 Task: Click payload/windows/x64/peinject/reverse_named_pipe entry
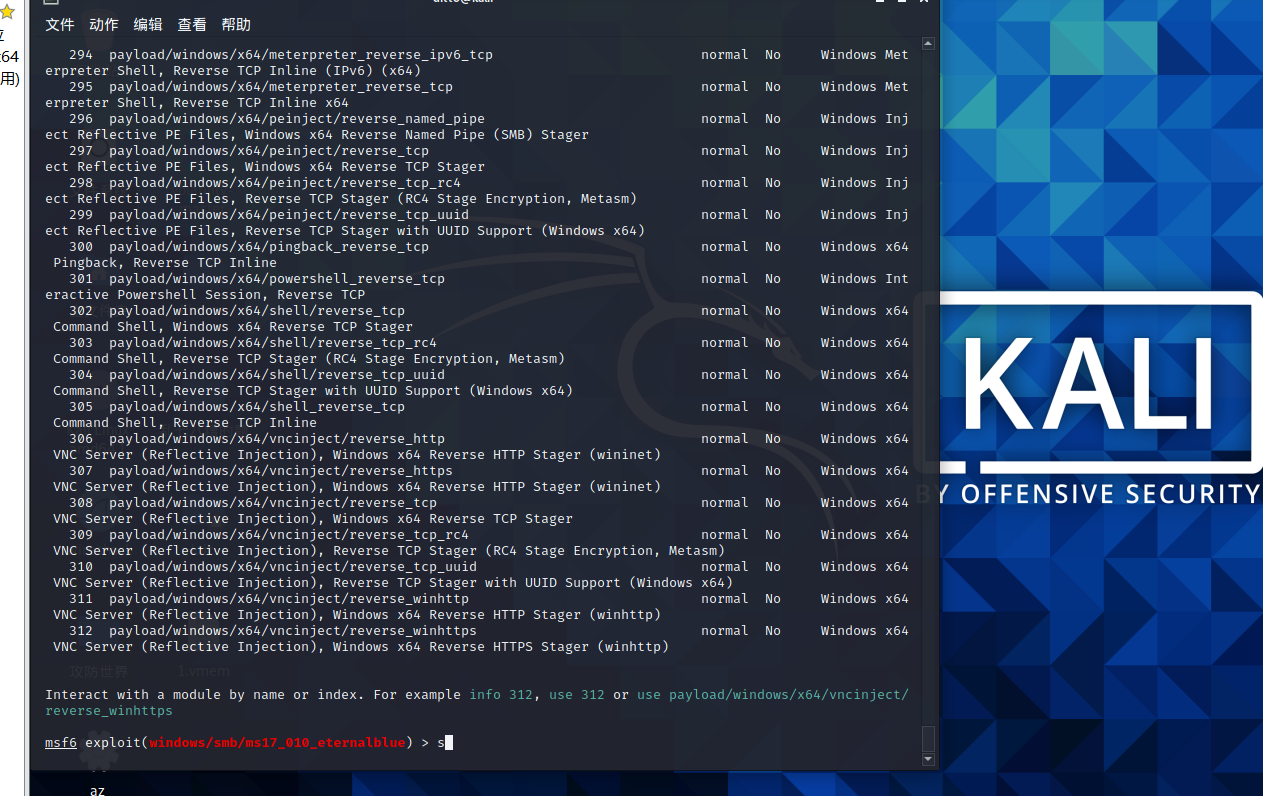(x=297, y=119)
